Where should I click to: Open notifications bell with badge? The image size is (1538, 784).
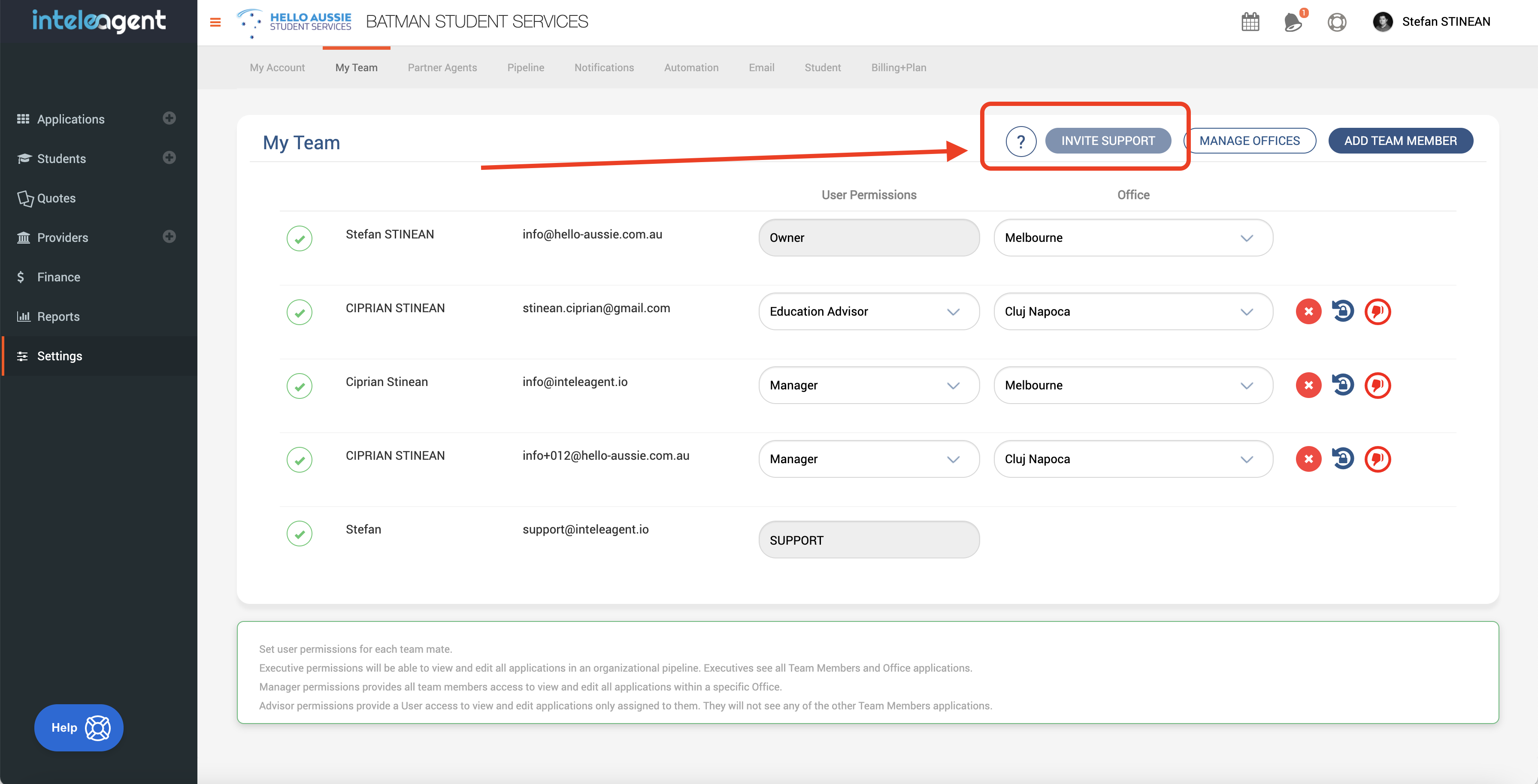tap(1293, 22)
